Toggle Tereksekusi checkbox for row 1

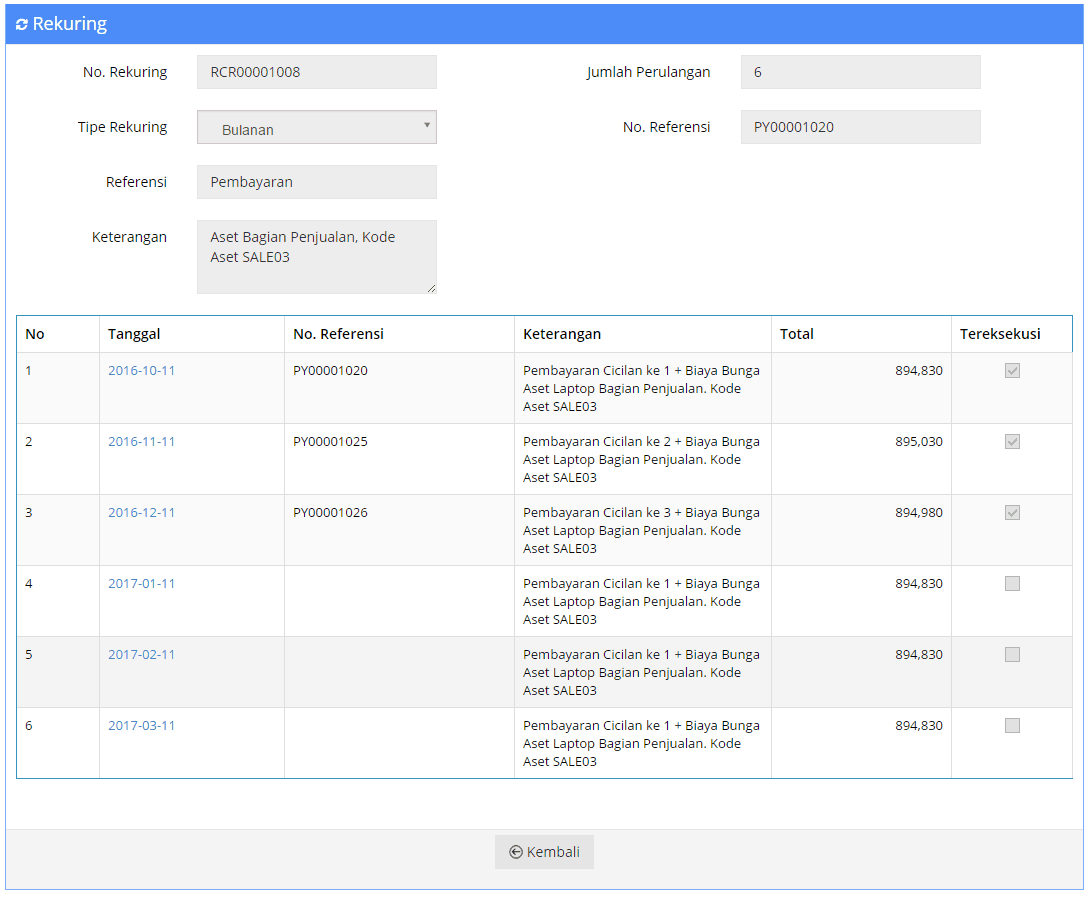coord(1012,371)
